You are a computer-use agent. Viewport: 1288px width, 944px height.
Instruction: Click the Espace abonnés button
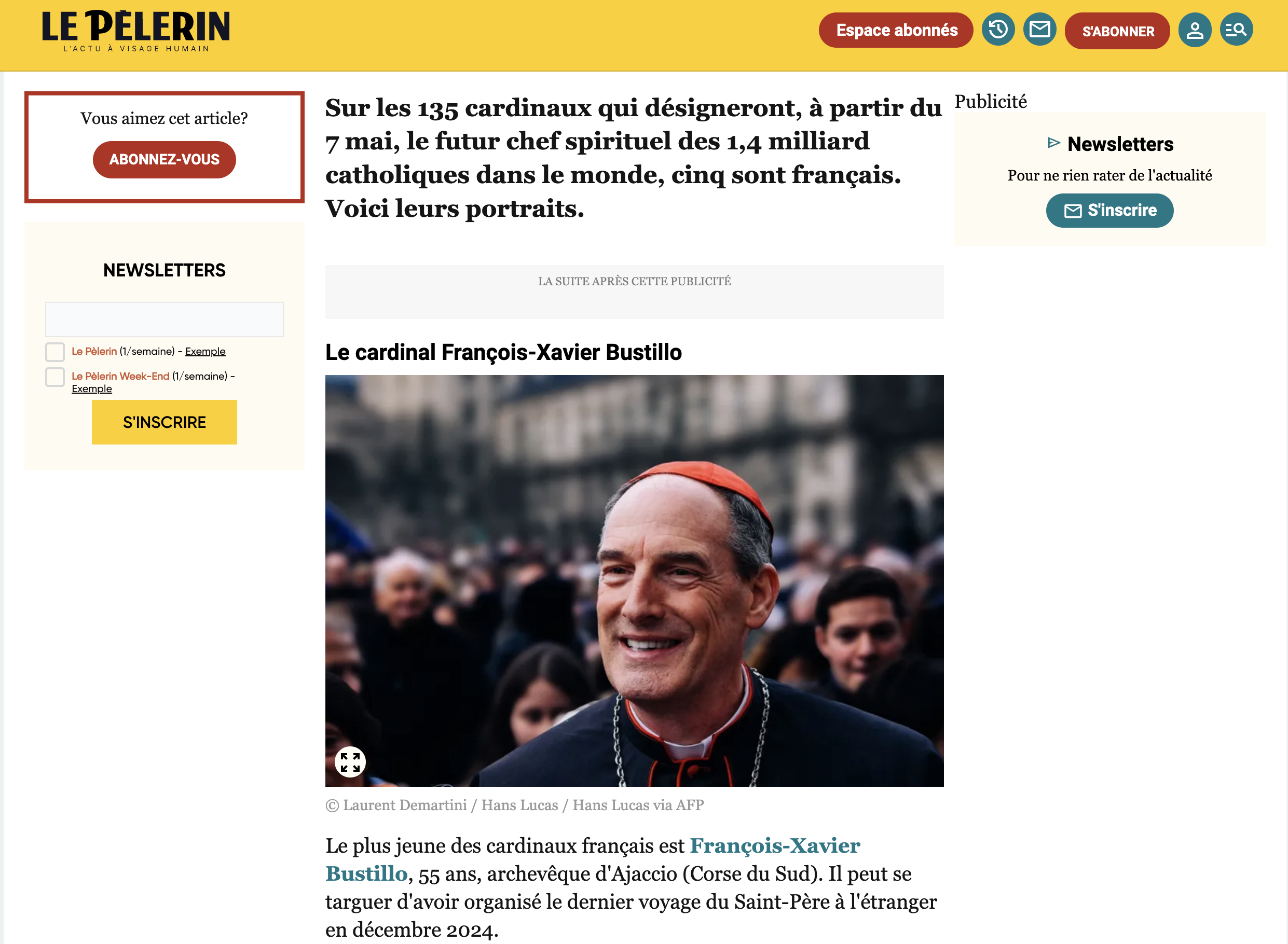pyautogui.click(x=896, y=30)
